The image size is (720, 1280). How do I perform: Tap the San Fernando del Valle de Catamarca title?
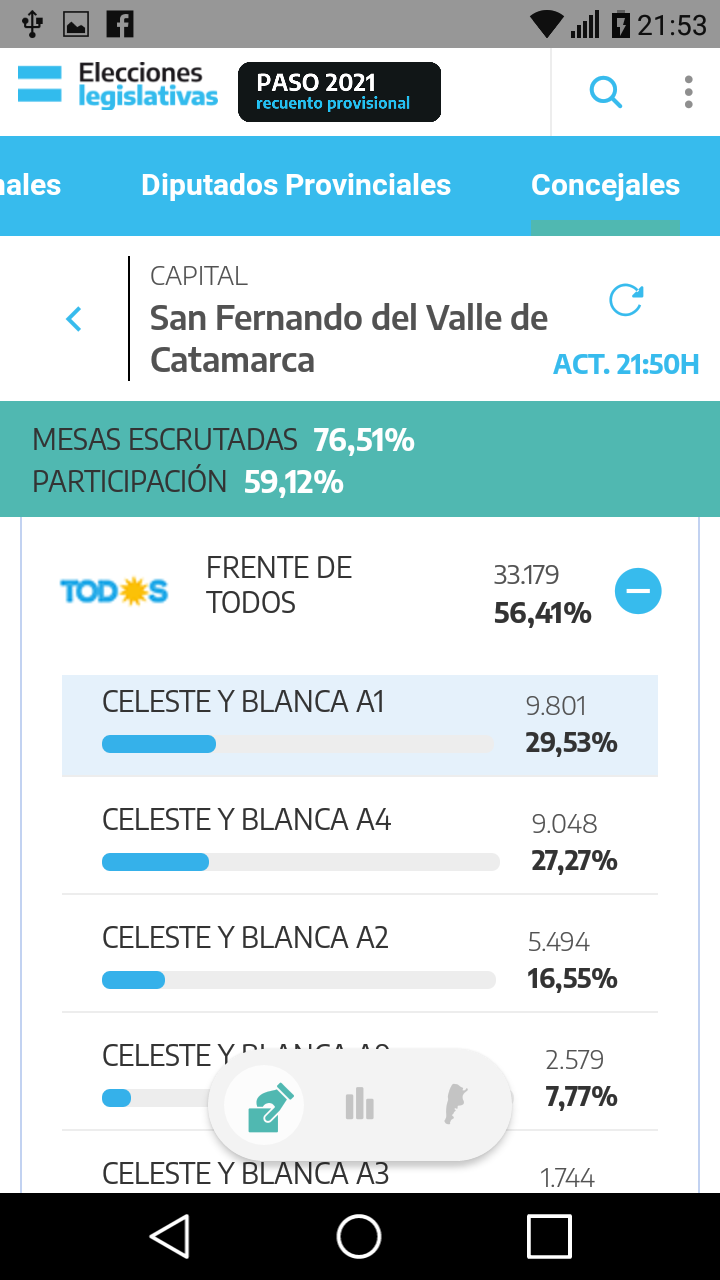click(348, 338)
